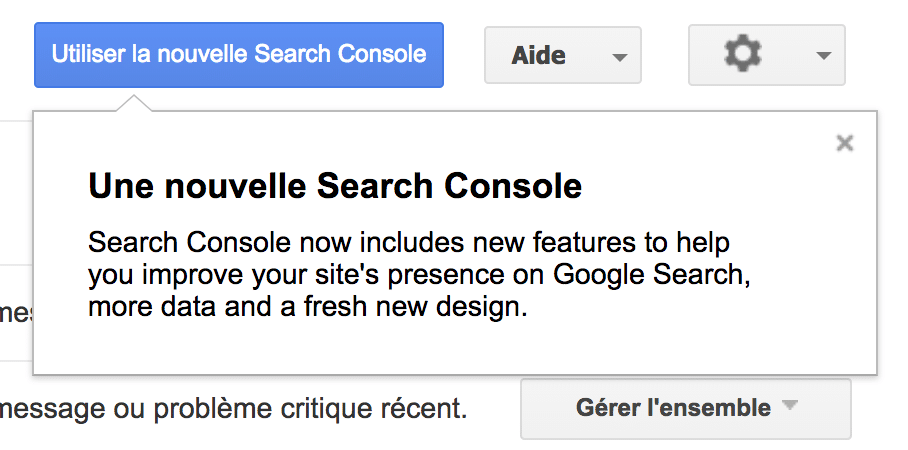Click the Utiliser la nouvelle Search Console button
Viewport: 908px width, 450px height.
click(239, 55)
